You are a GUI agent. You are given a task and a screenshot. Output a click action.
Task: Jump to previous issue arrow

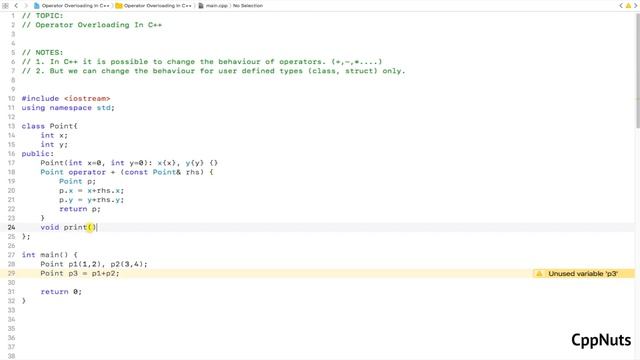(x=621, y=6)
